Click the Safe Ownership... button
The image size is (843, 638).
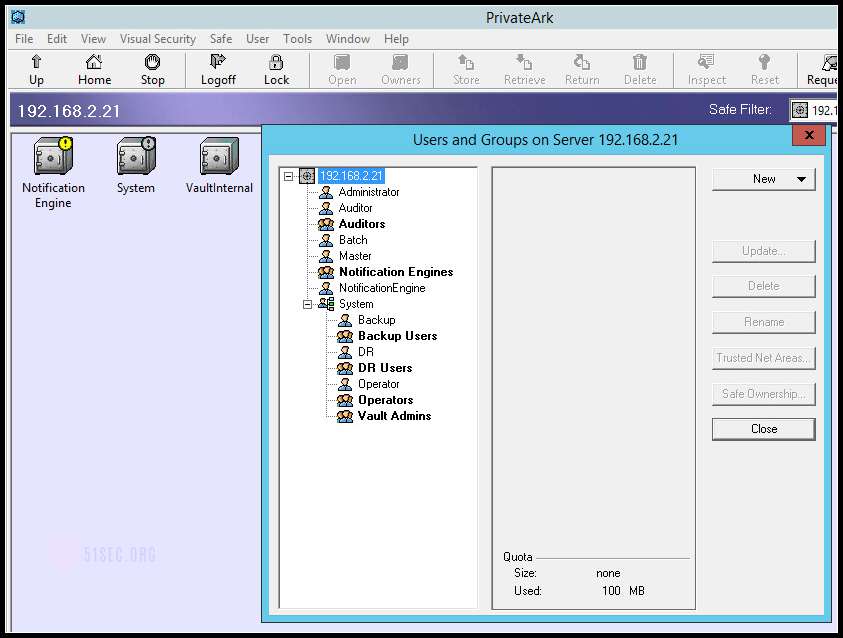tap(763, 394)
